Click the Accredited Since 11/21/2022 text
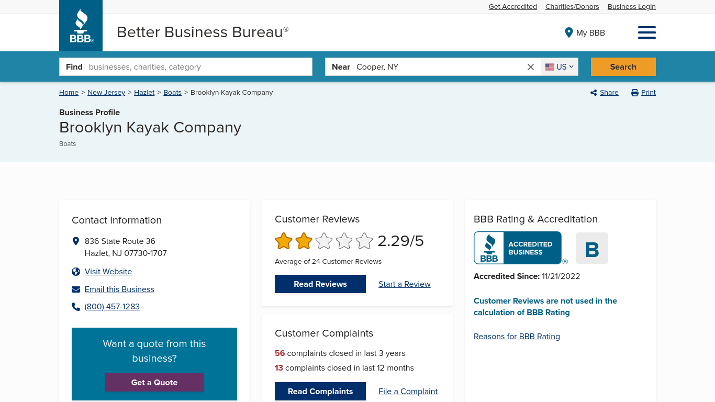This screenshot has height=402, width=715. click(527, 276)
